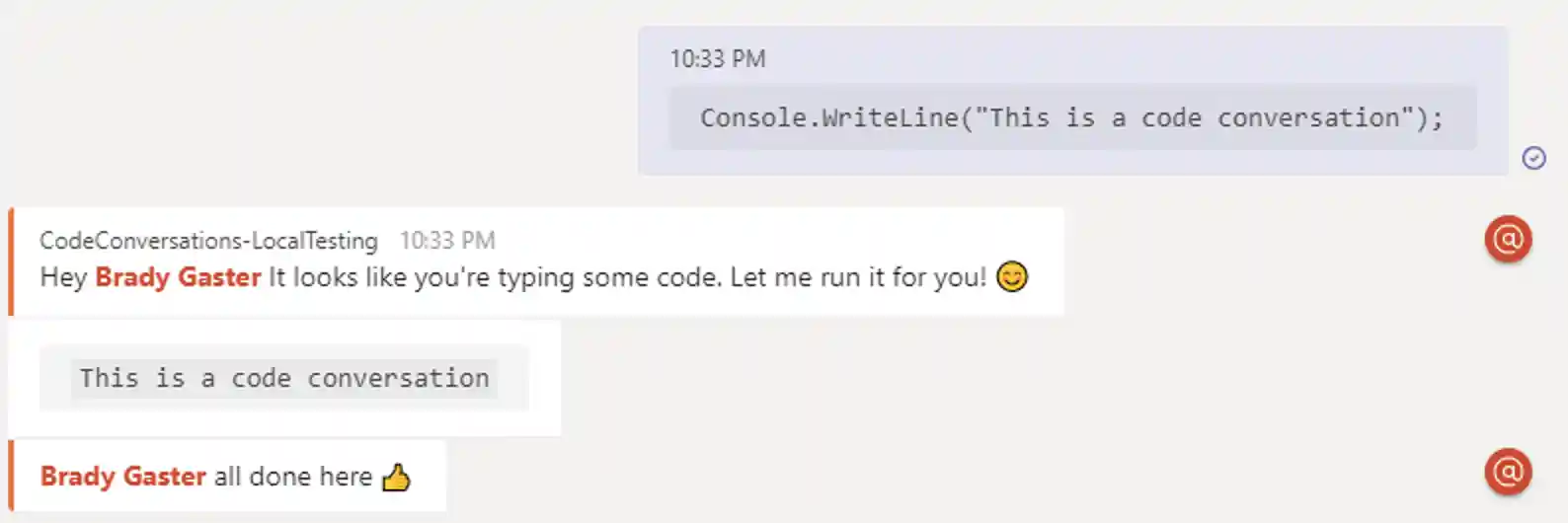Click the orange accent bar on the bot greeting

(11, 261)
